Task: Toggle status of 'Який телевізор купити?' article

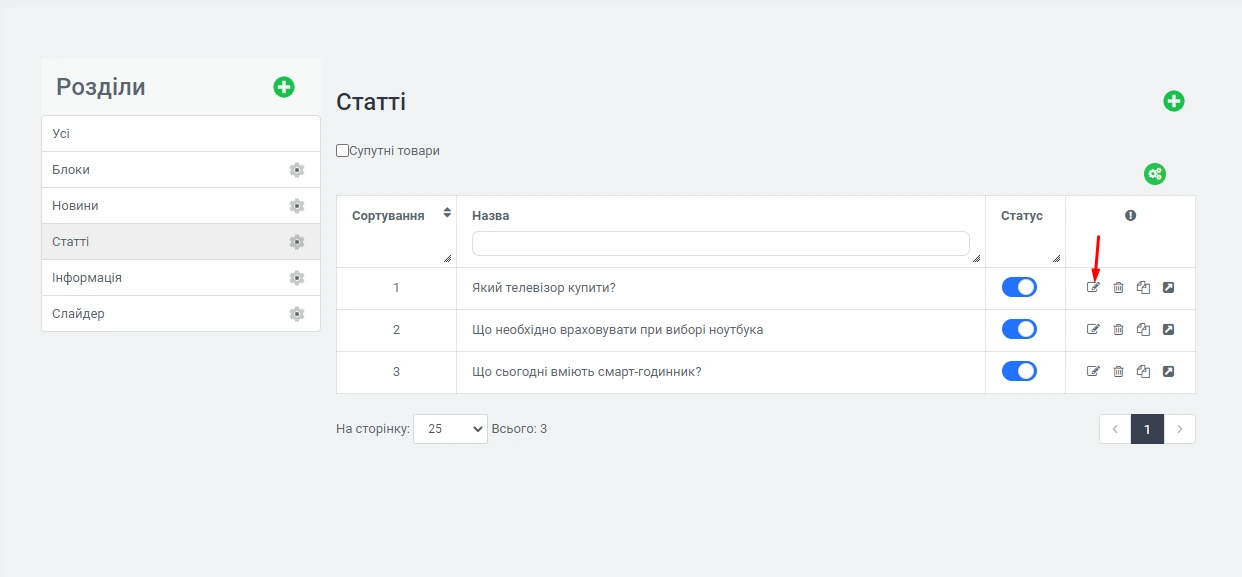Action: pos(1019,288)
